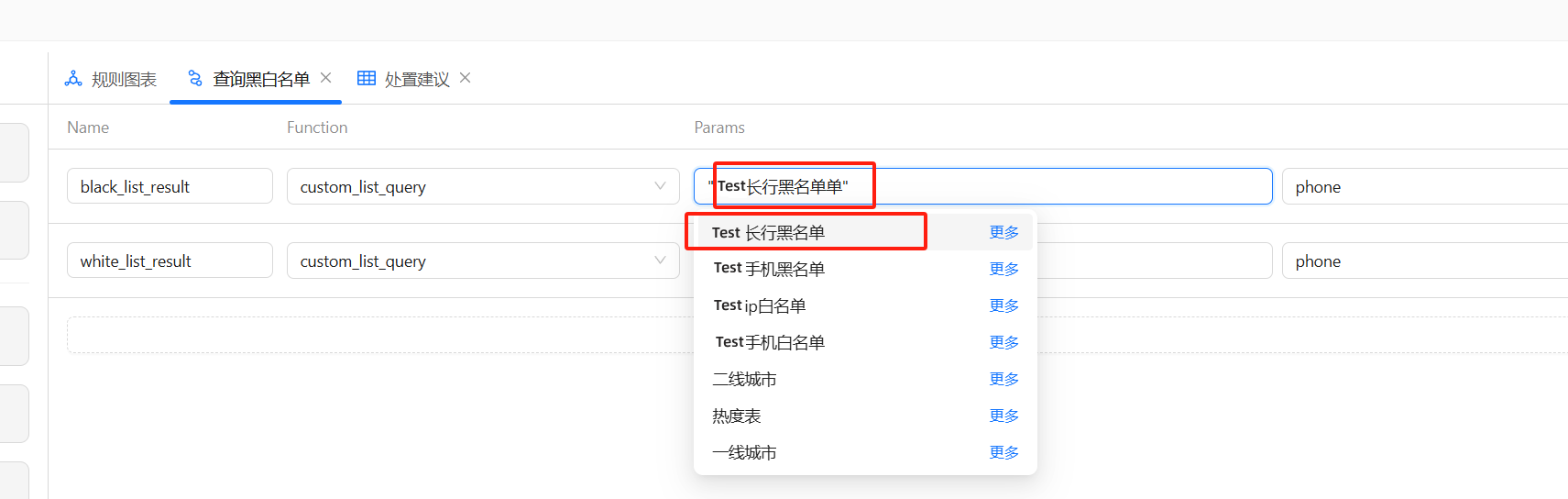This screenshot has height=499, width=1568.
Task: Close the 处置建议 tab
Action: pos(466,78)
